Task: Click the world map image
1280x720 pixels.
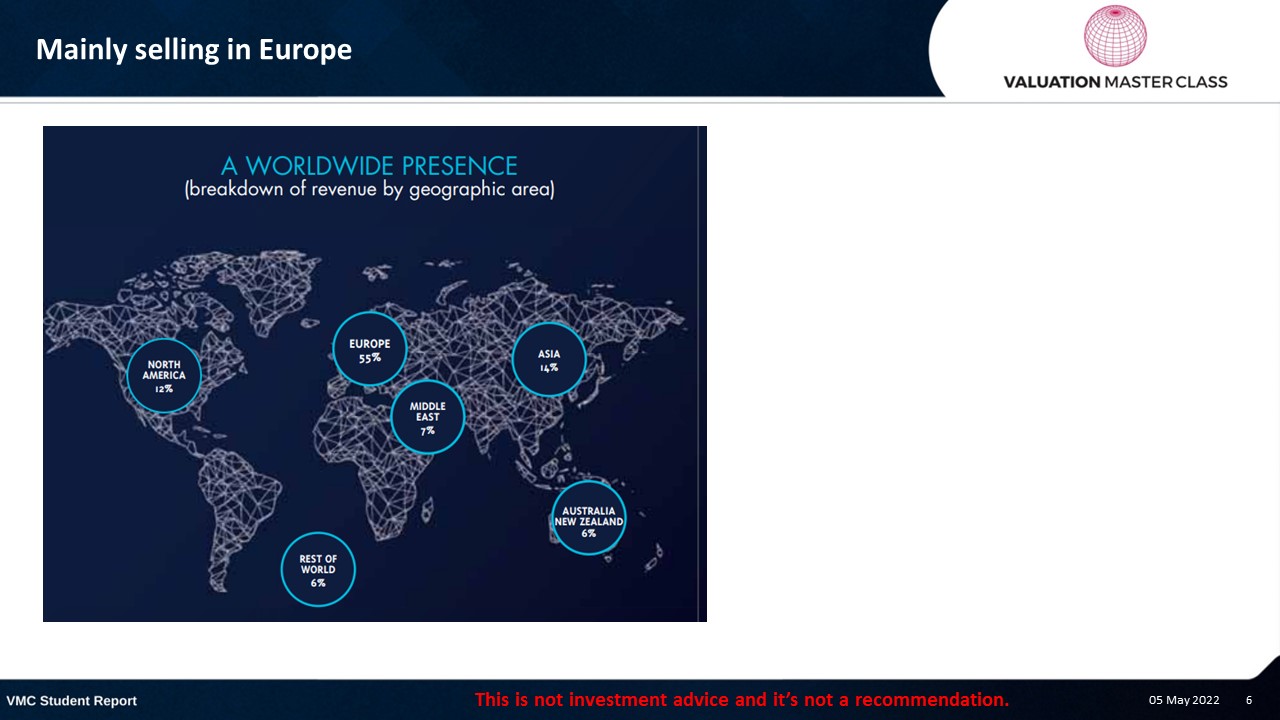Action: pos(375,374)
